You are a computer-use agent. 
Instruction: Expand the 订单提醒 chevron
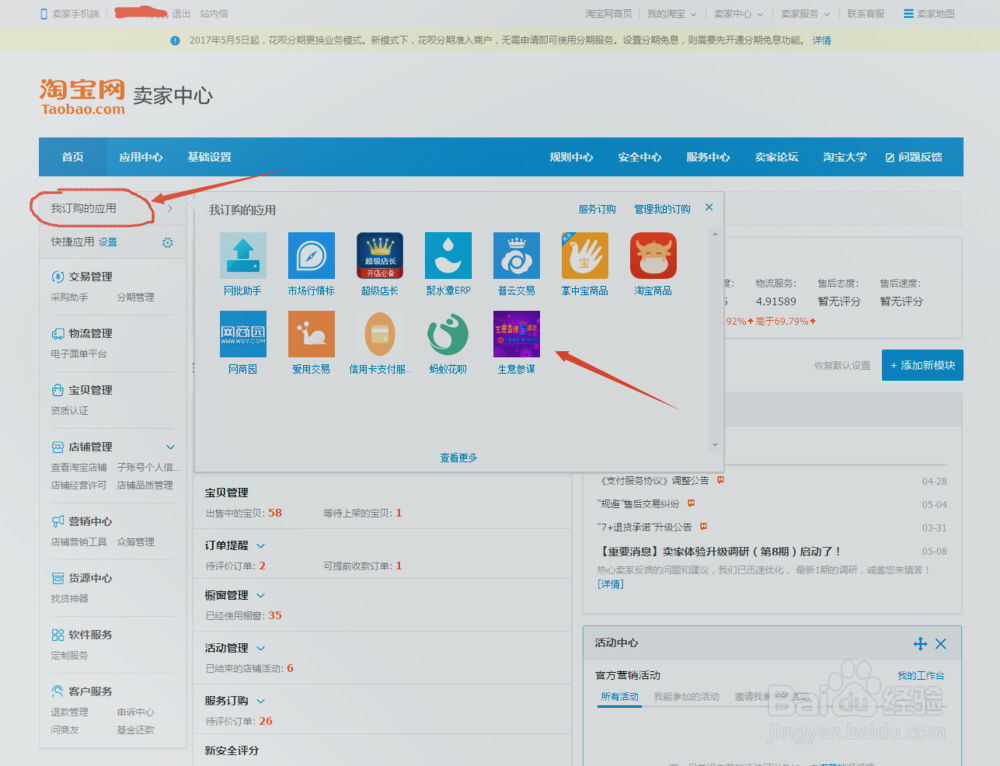point(261,546)
